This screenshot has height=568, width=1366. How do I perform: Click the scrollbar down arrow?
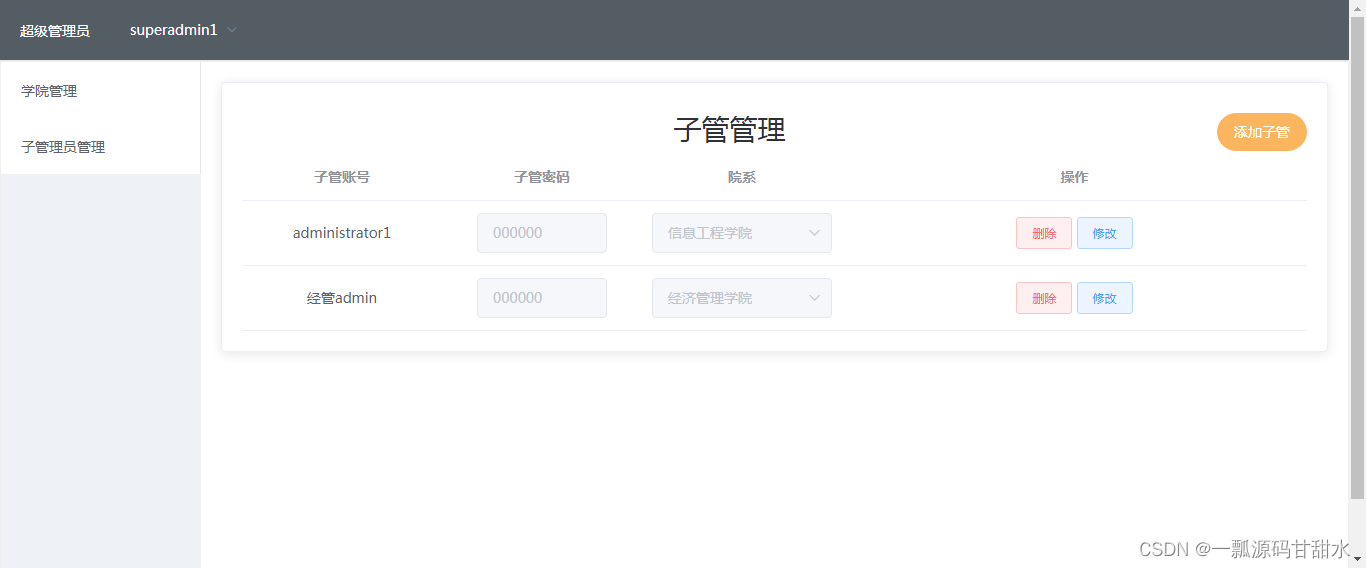click(1357, 559)
